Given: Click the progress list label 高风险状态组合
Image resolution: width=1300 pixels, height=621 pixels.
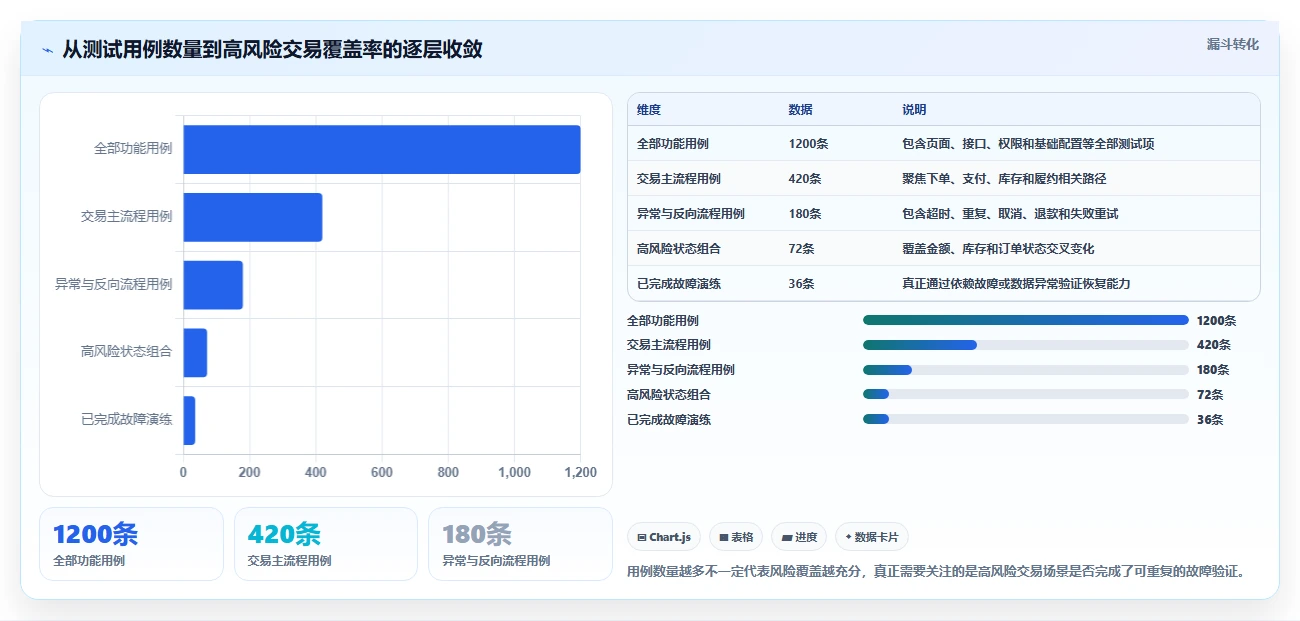Looking at the screenshot, I should coord(669,395).
